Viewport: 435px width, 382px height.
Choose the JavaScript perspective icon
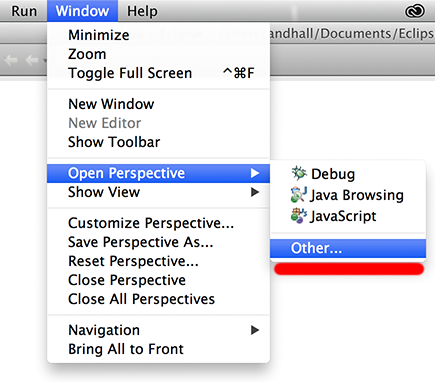299,216
